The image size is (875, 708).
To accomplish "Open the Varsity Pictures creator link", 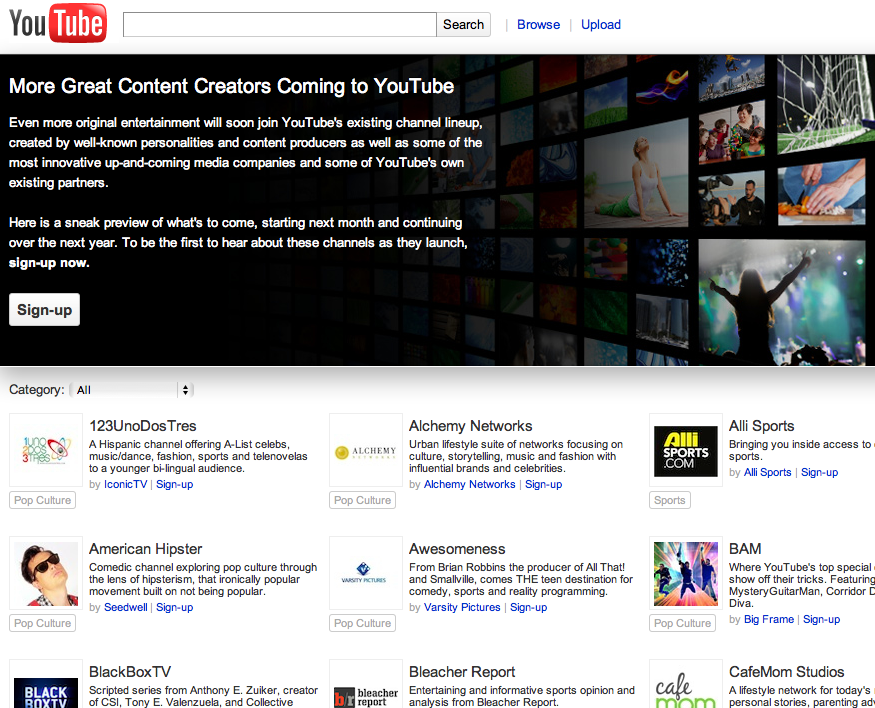I will click(462, 607).
